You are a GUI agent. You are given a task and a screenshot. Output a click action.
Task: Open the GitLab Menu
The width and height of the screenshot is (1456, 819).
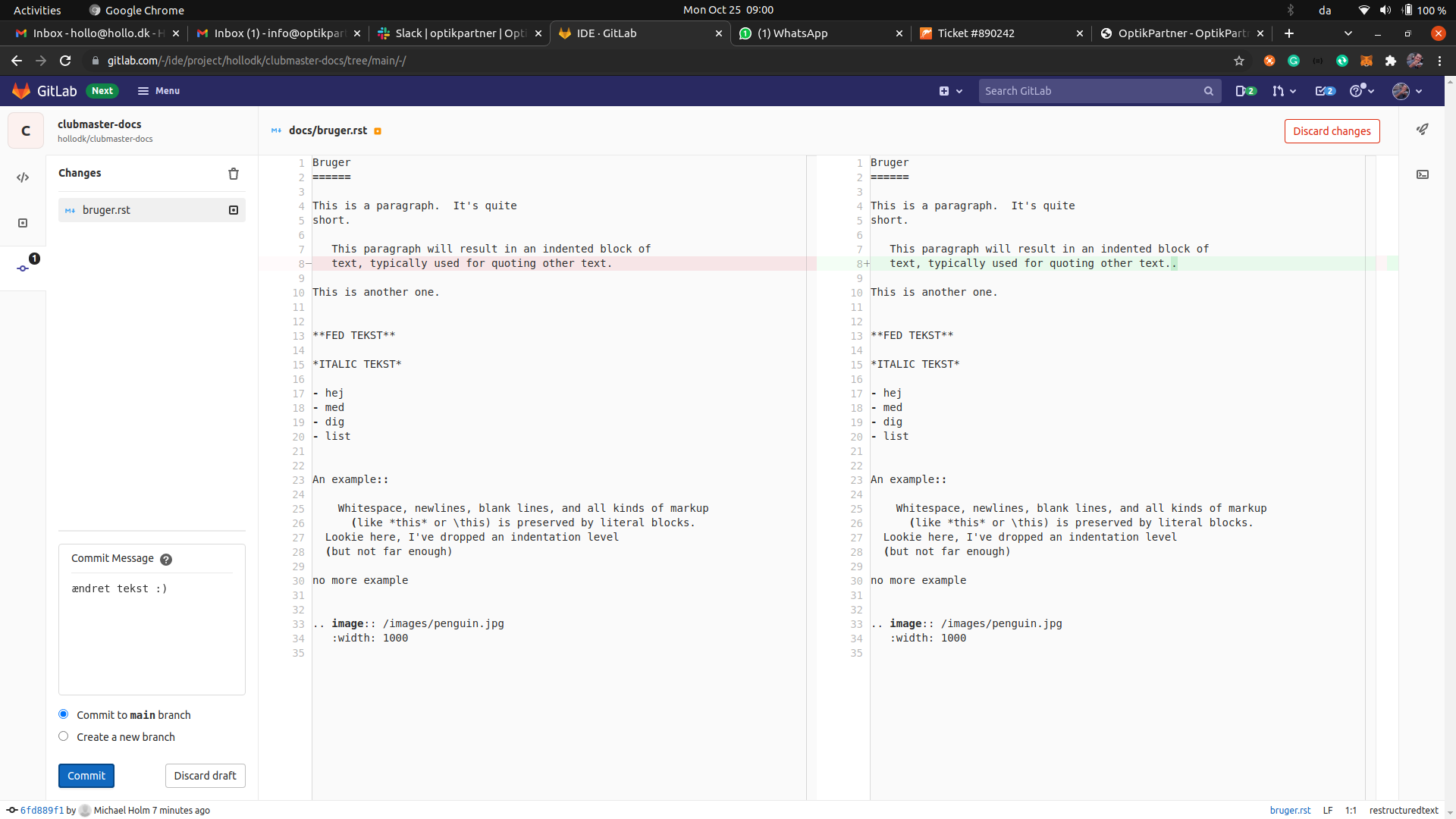(x=158, y=91)
